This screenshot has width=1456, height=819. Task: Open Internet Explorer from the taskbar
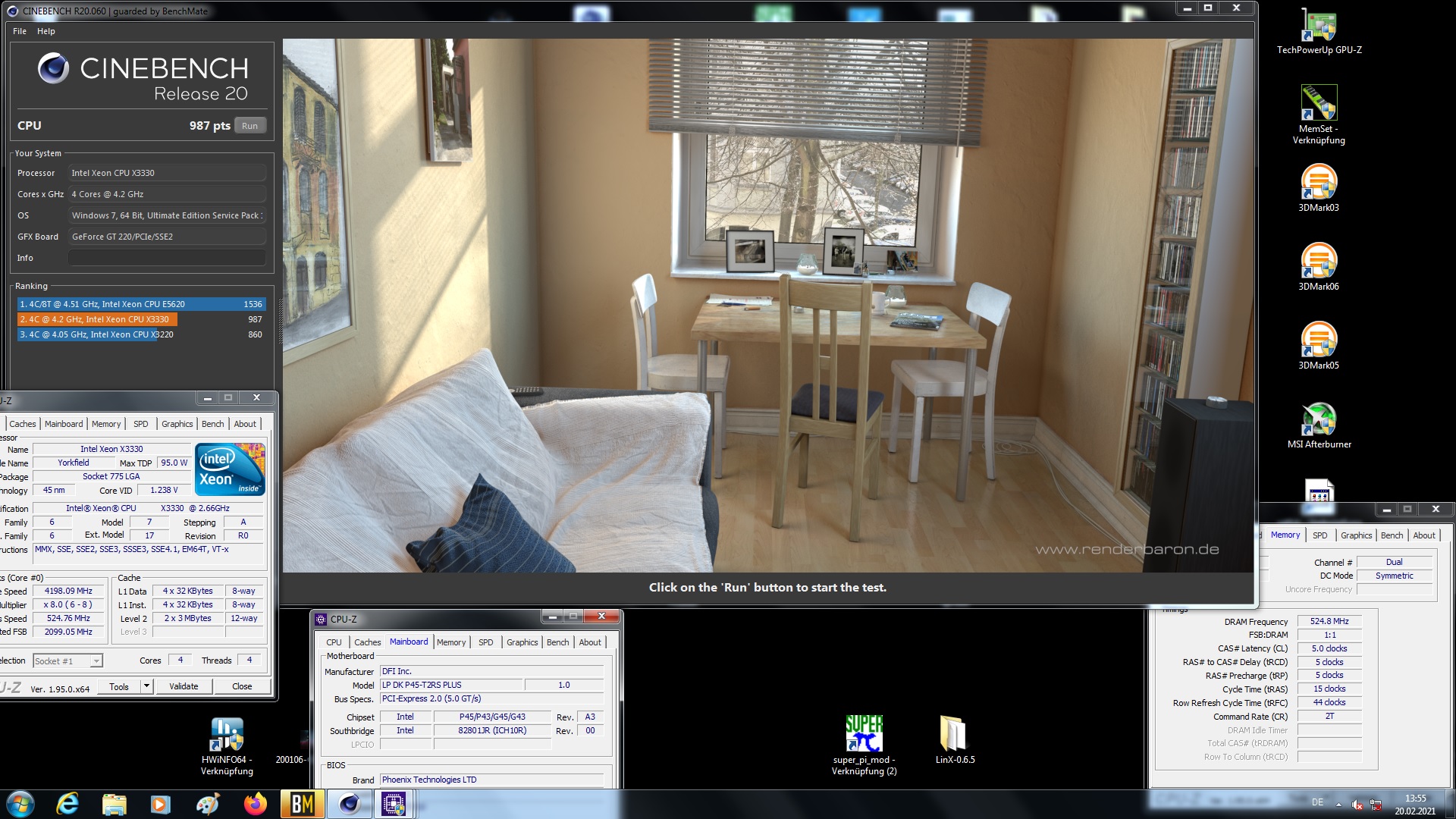point(67,804)
